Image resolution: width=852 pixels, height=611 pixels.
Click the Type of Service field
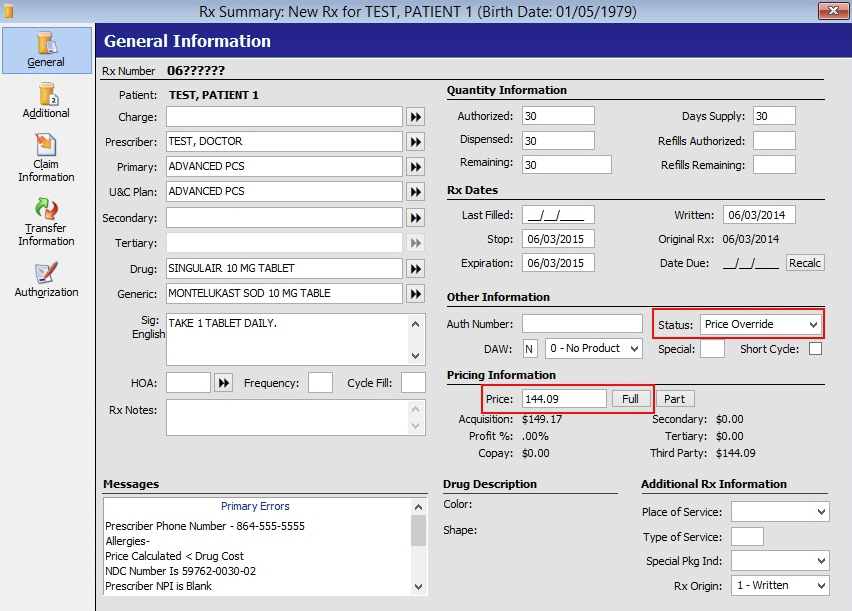[x=747, y=537]
